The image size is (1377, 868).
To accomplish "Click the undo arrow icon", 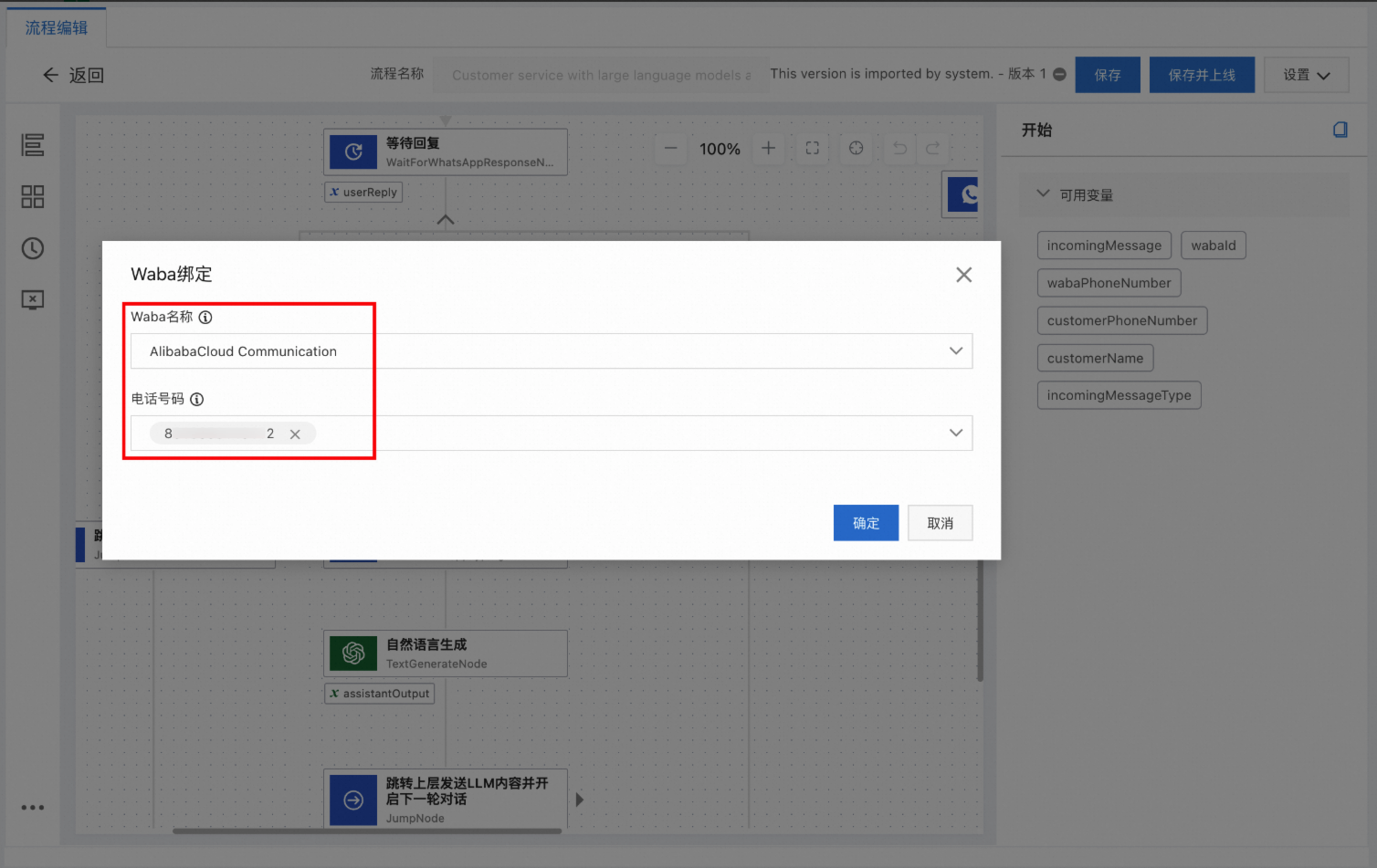I will (x=900, y=148).
